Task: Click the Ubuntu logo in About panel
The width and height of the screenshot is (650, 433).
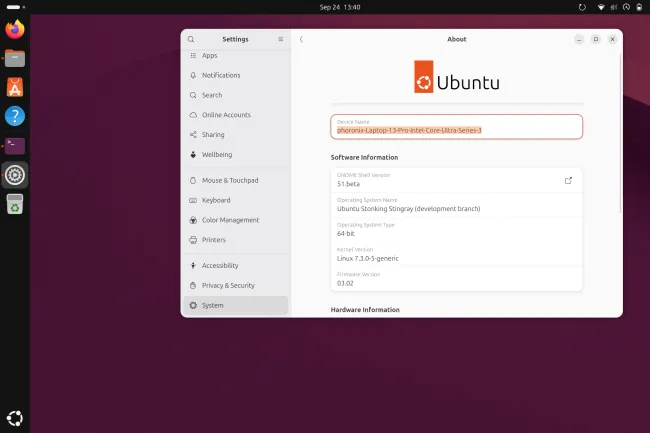Action: 456,77
